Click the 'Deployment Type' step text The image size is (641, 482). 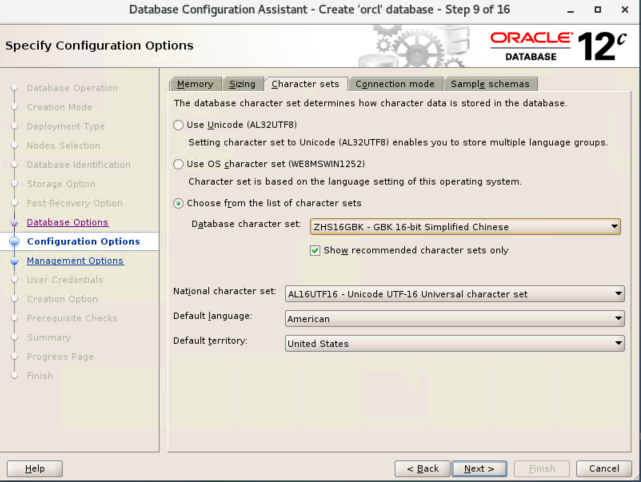pyautogui.click(x=66, y=126)
